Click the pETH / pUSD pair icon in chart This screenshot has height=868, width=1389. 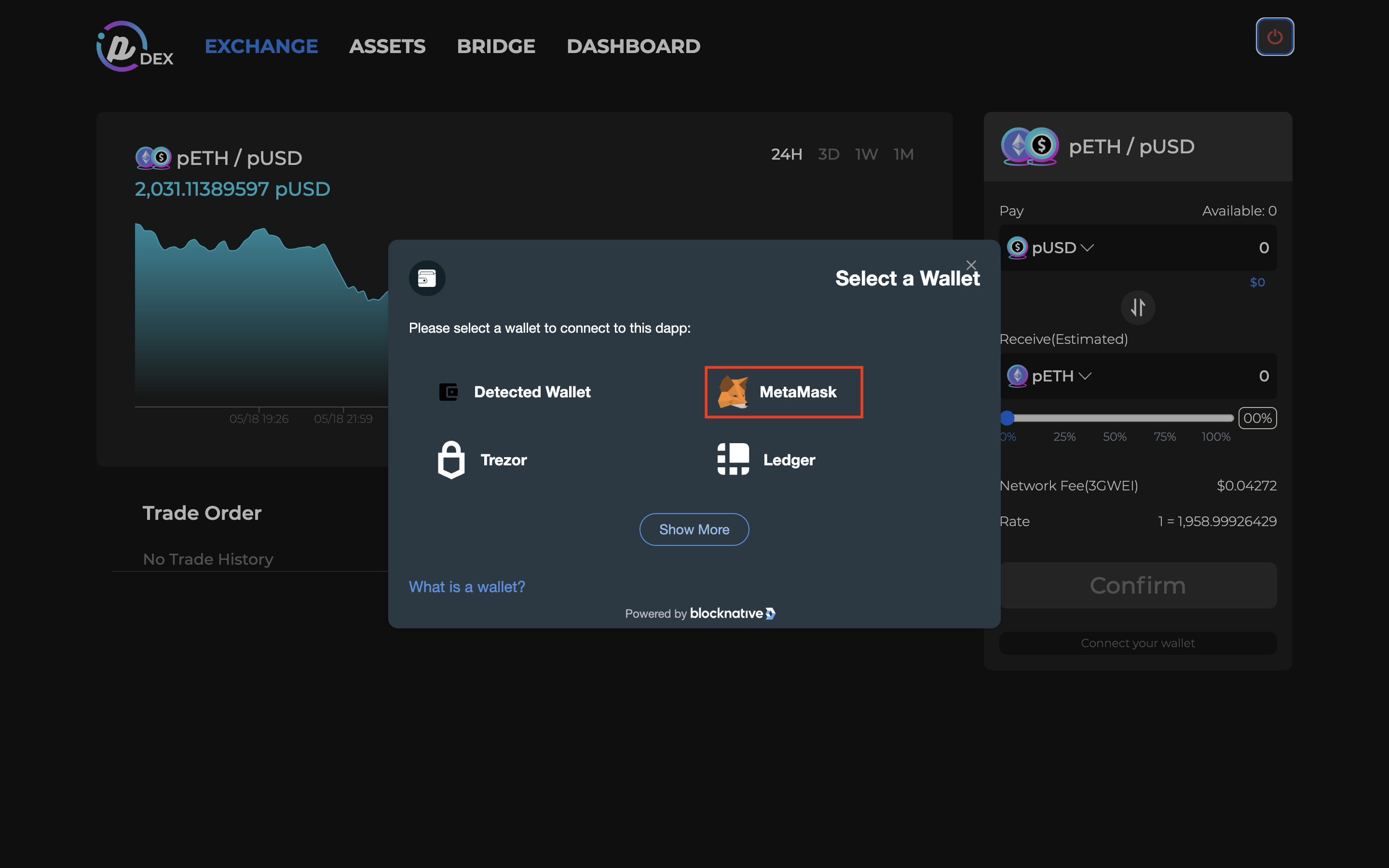(x=153, y=158)
